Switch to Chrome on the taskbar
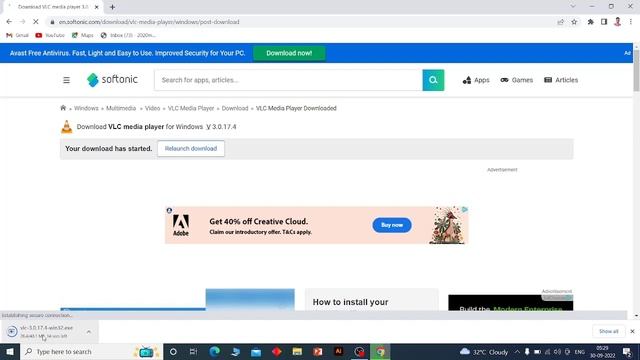 [380, 351]
